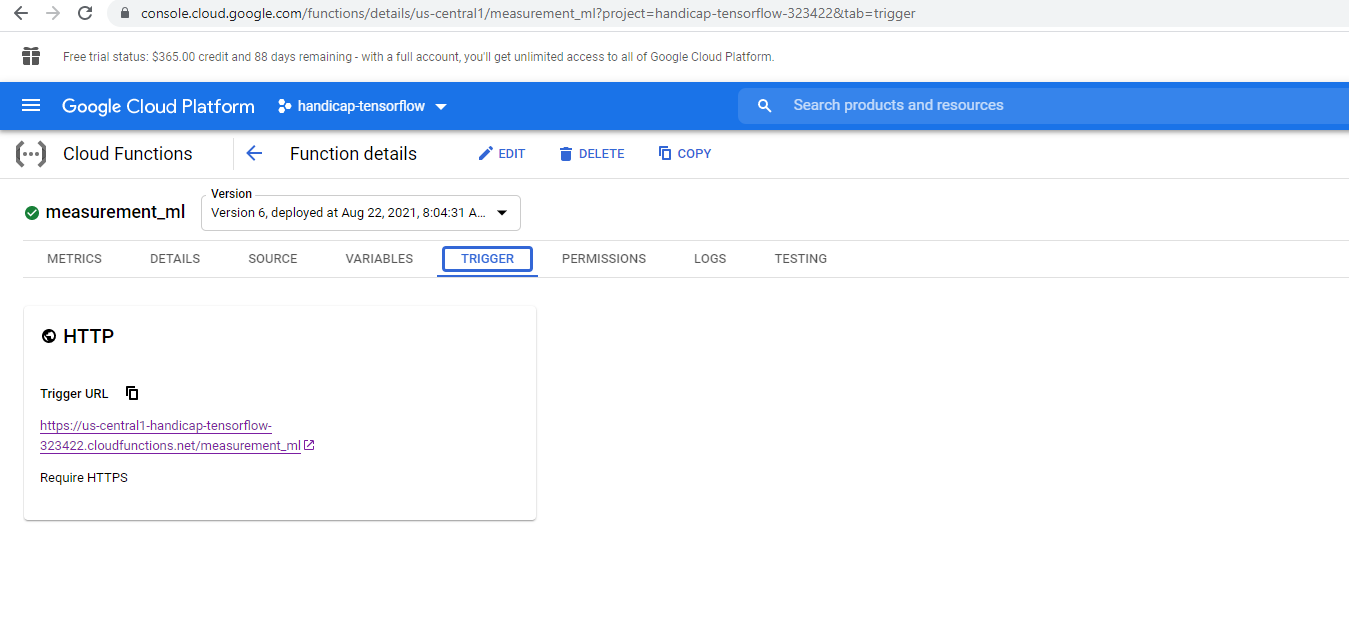Switch to the TESTING tab
The width and height of the screenshot is (1349, 640).
click(x=801, y=259)
